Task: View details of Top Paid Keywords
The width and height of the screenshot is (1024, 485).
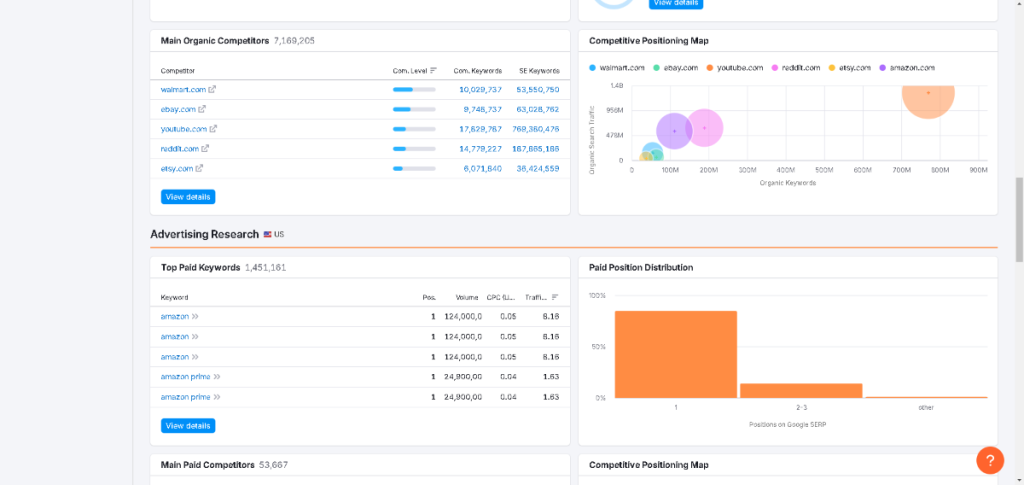Action: (x=188, y=426)
